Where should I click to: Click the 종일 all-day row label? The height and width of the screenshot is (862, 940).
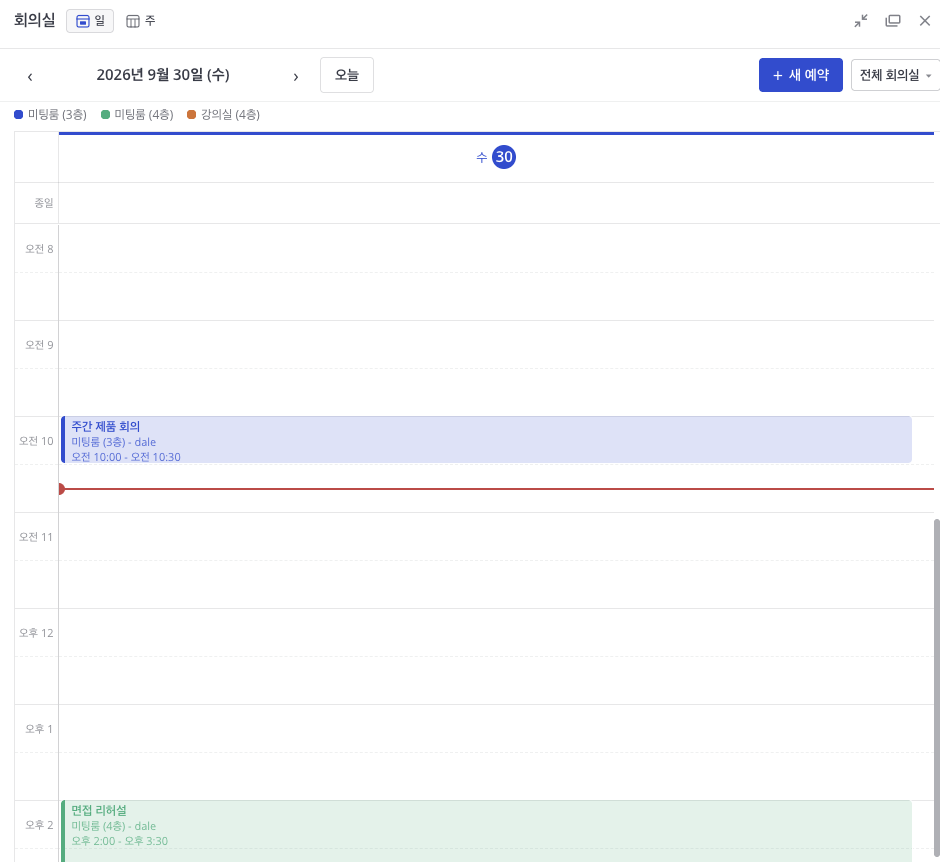point(44,203)
